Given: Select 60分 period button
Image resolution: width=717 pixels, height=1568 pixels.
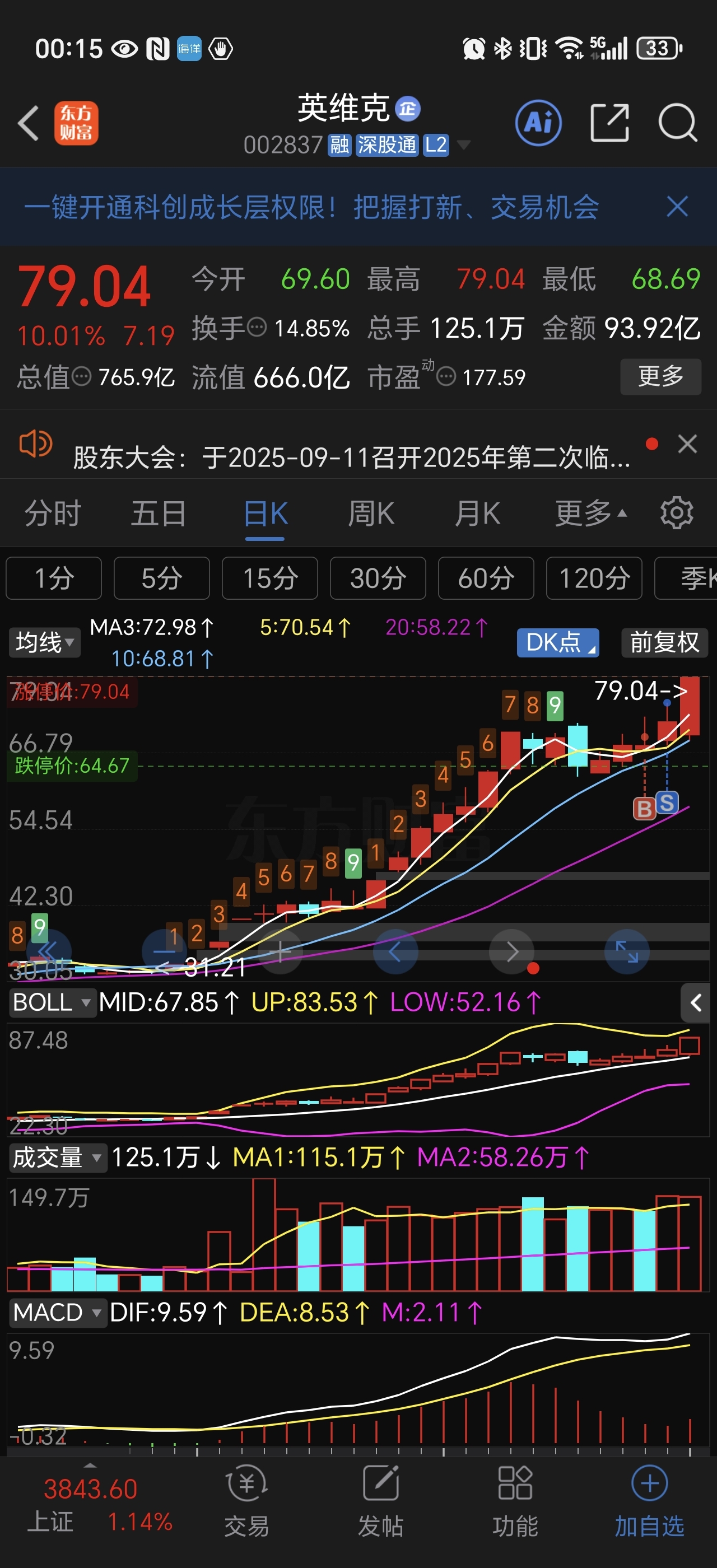Looking at the screenshot, I should [x=486, y=578].
